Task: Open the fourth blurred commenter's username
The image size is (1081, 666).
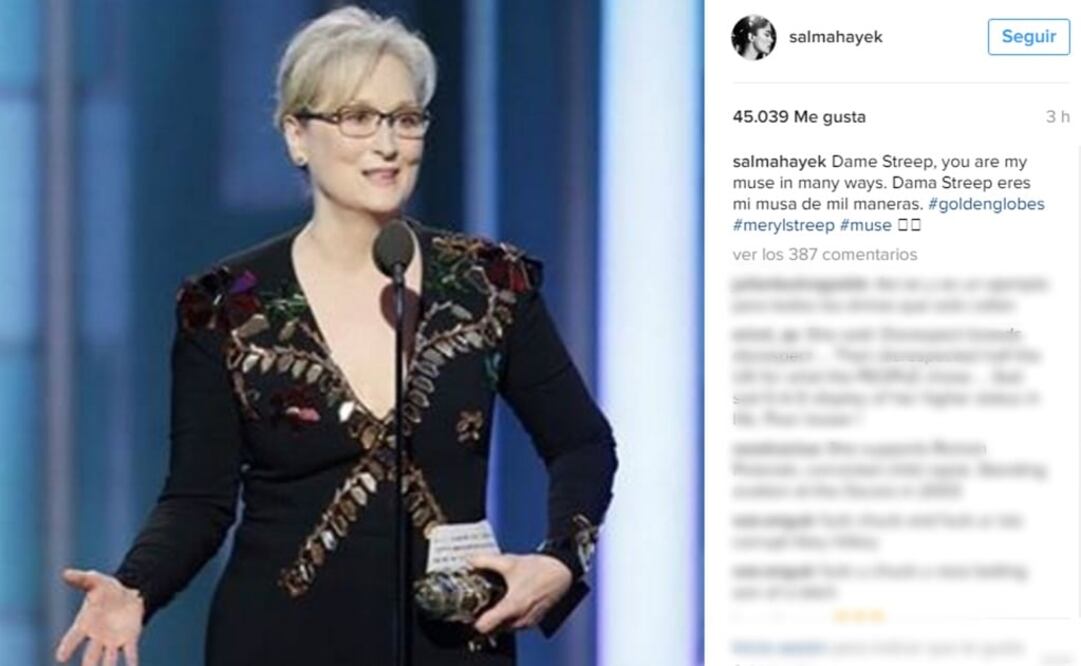Action: (772, 521)
